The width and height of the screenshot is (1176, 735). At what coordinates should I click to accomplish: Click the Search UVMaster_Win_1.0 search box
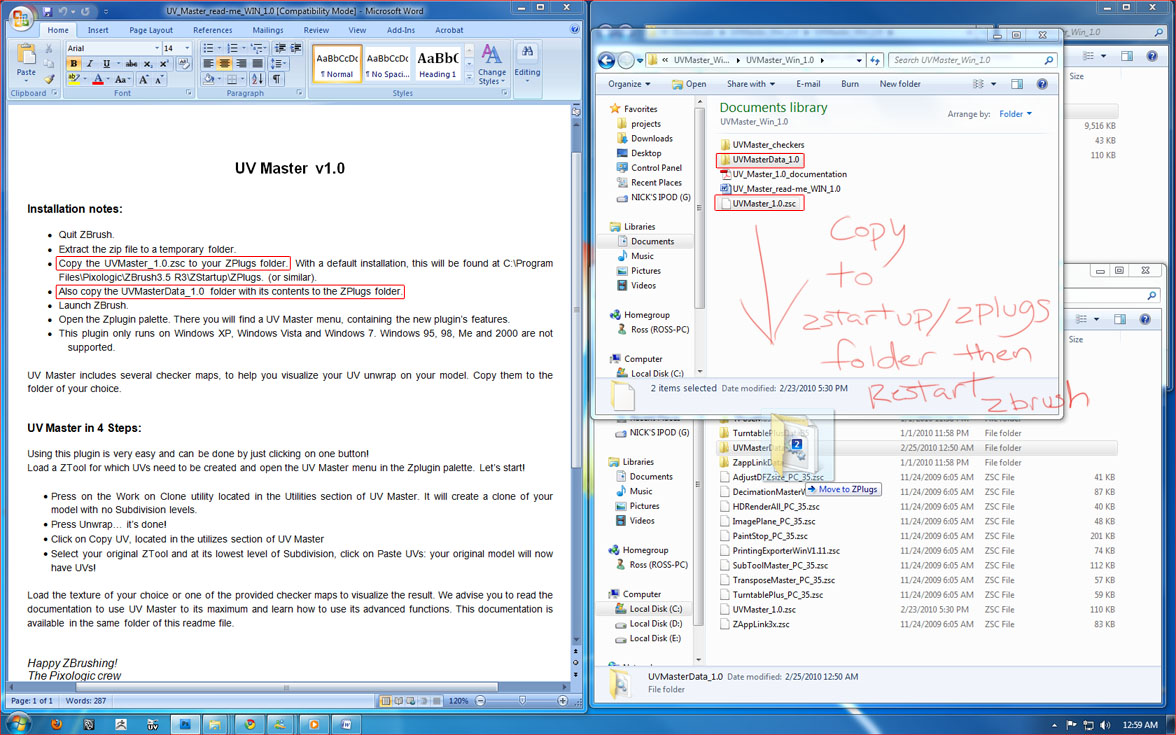pyautogui.click(x=965, y=61)
